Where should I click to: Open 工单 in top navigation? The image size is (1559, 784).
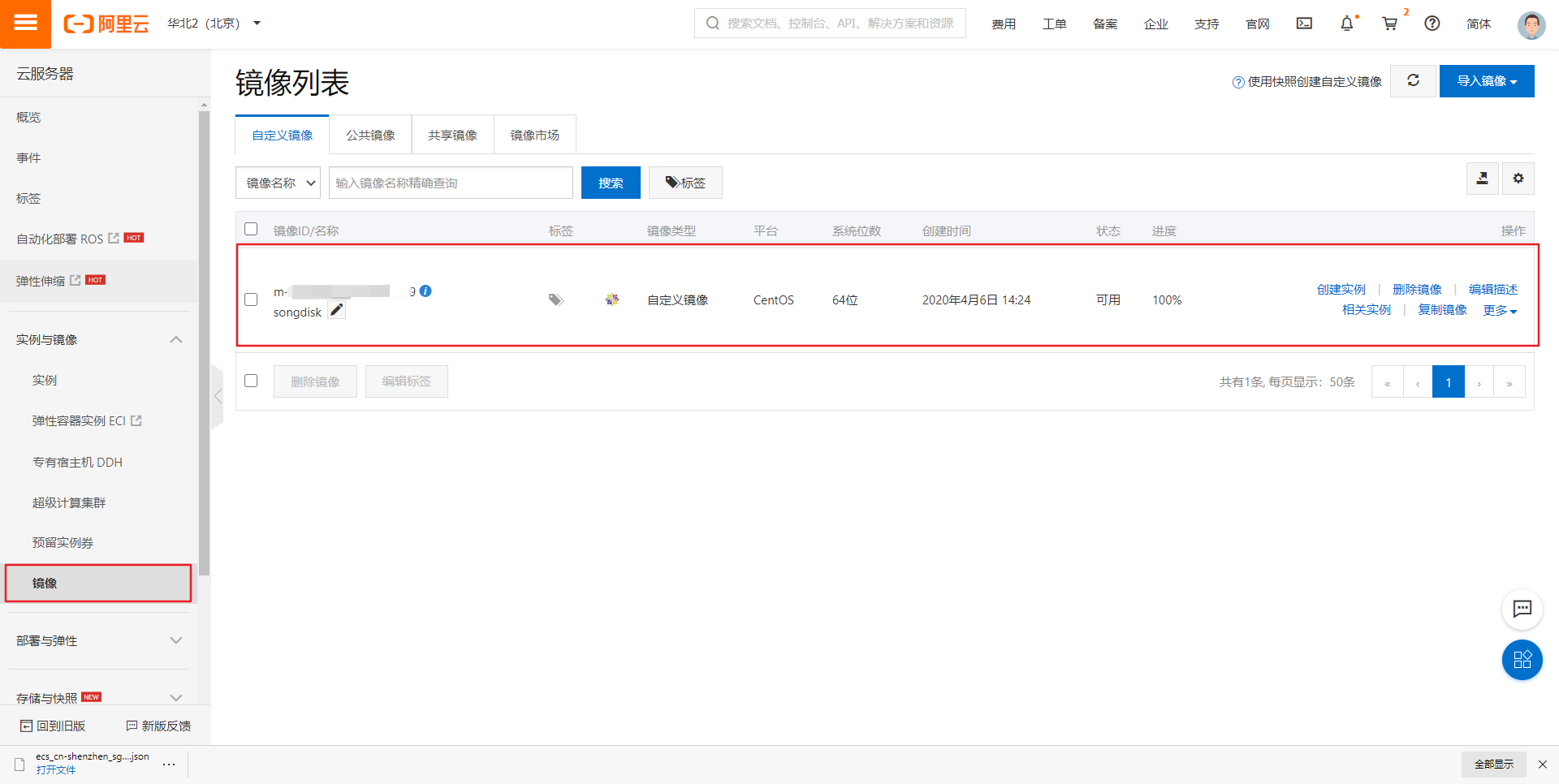pos(1054,24)
